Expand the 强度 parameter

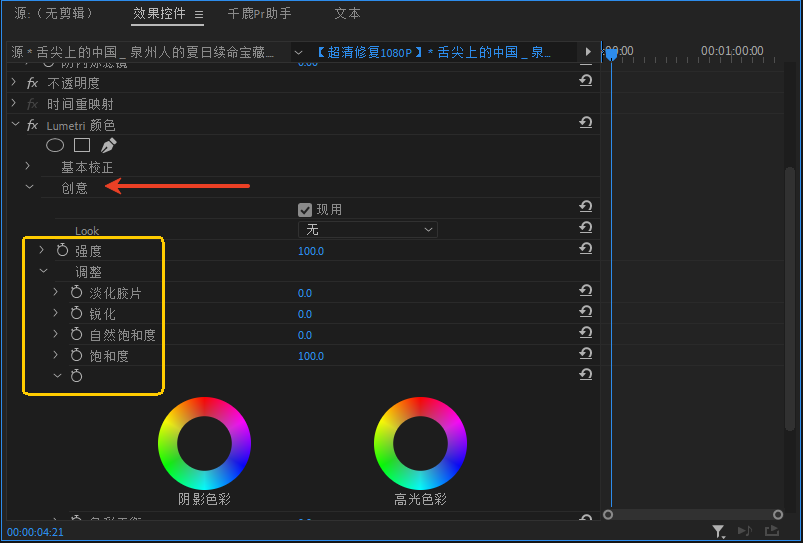coord(42,250)
